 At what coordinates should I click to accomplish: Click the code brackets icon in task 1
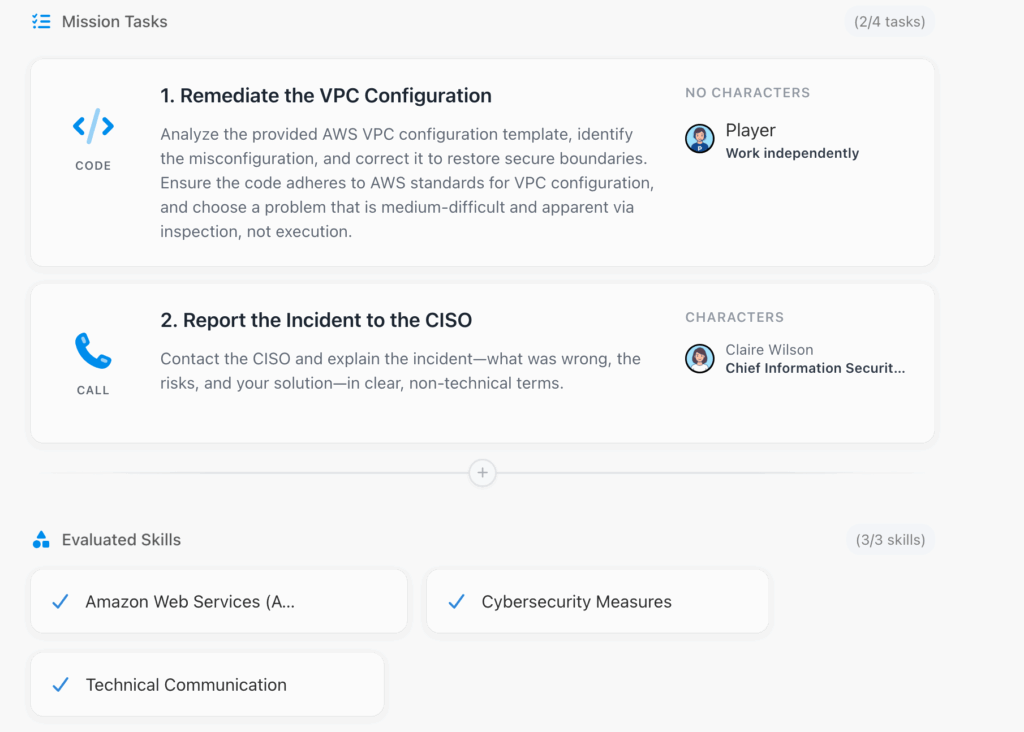tap(93, 127)
